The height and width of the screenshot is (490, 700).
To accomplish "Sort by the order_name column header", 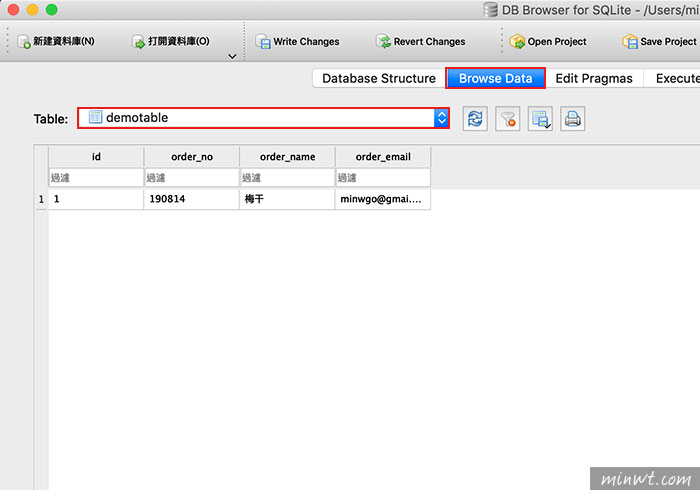I will 287,157.
